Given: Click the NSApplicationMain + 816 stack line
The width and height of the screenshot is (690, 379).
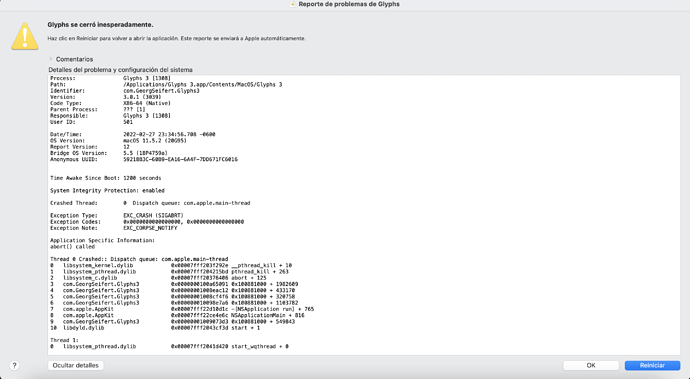Looking at the screenshot, I should click(x=177, y=315).
